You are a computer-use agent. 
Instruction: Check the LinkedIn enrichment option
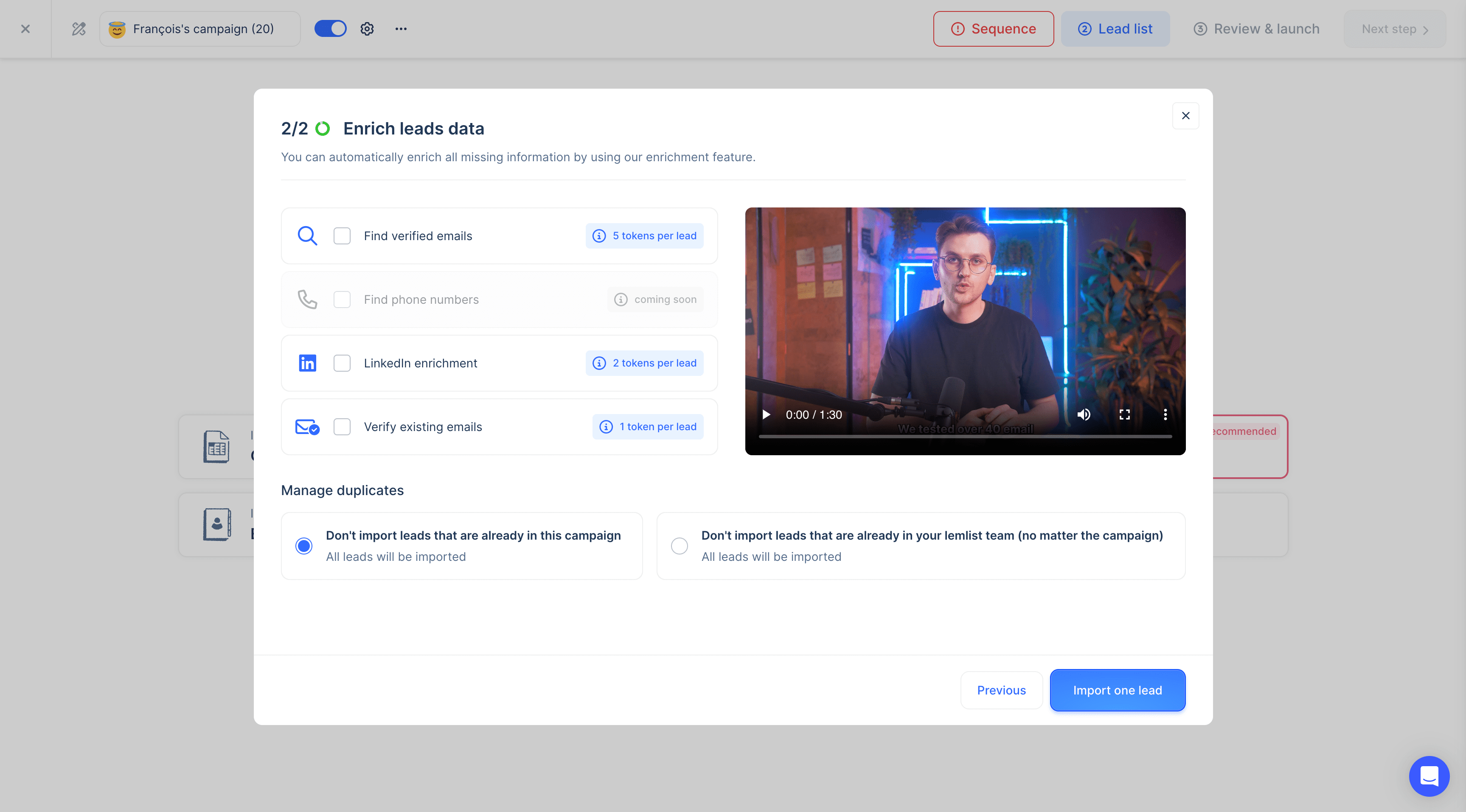[x=342, y=363]
